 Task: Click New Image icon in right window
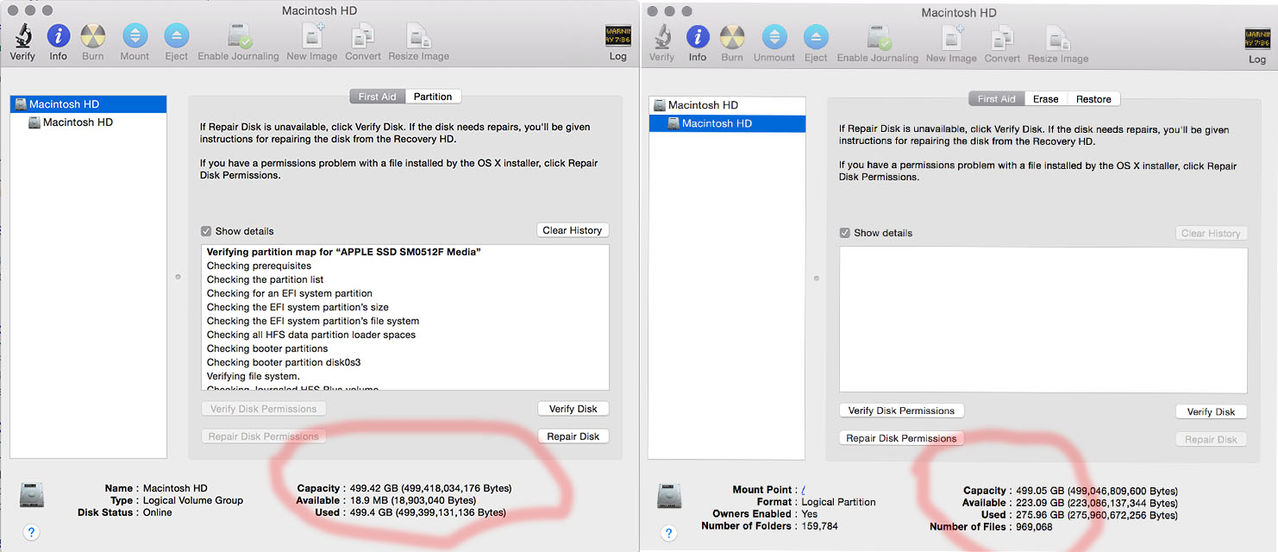[951, 37]
